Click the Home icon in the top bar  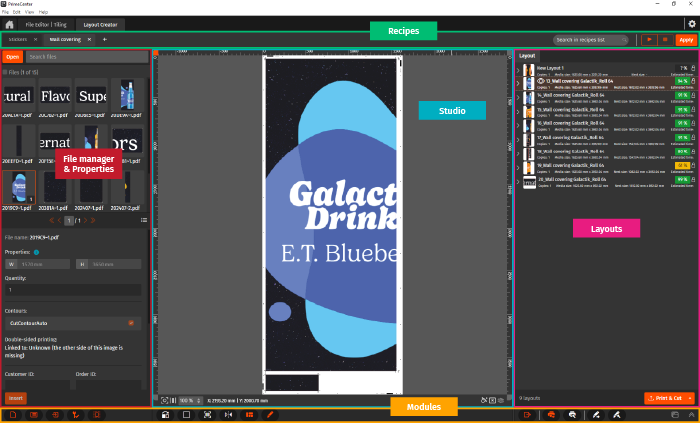[9, 23]
